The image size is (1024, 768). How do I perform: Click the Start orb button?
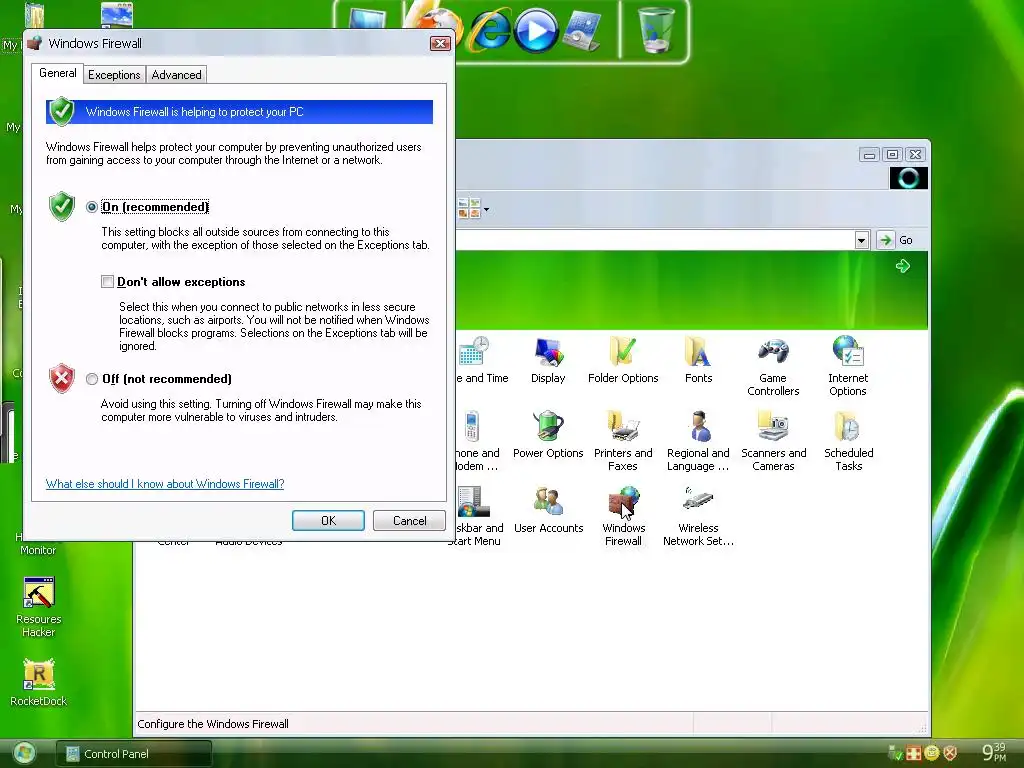24,753
